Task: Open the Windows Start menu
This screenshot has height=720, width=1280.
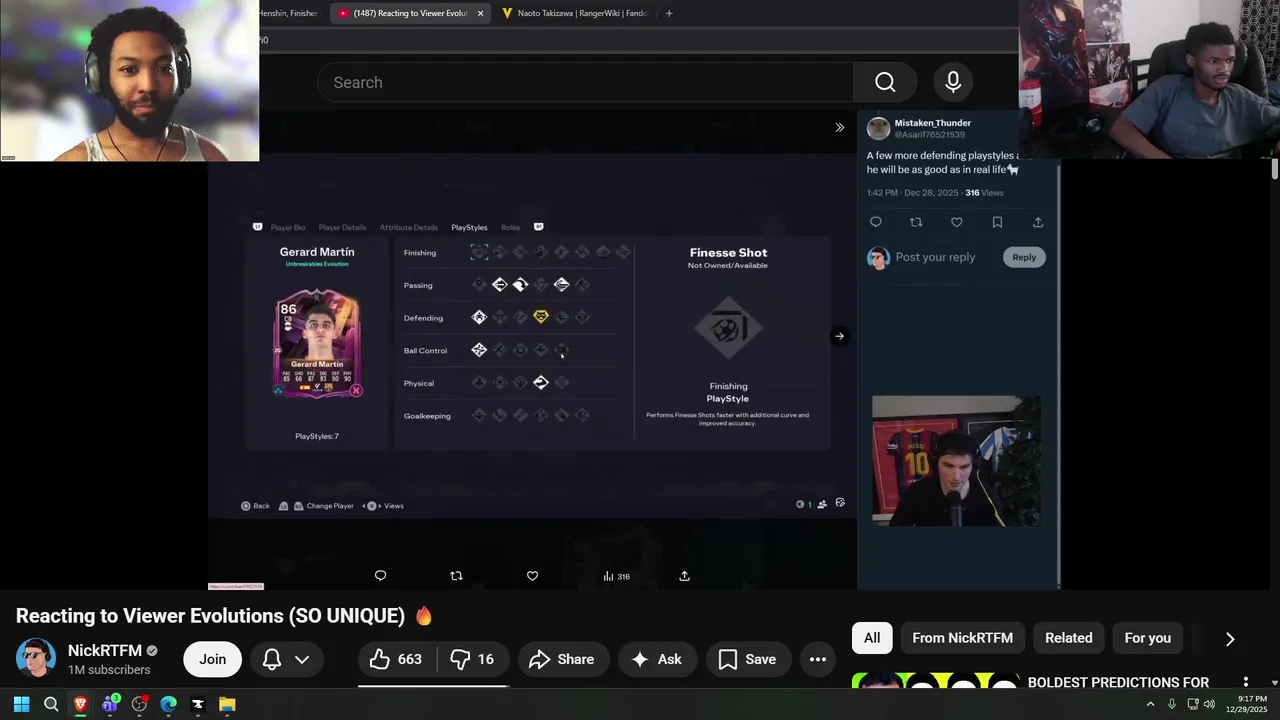Action: [x=21, y=704]
